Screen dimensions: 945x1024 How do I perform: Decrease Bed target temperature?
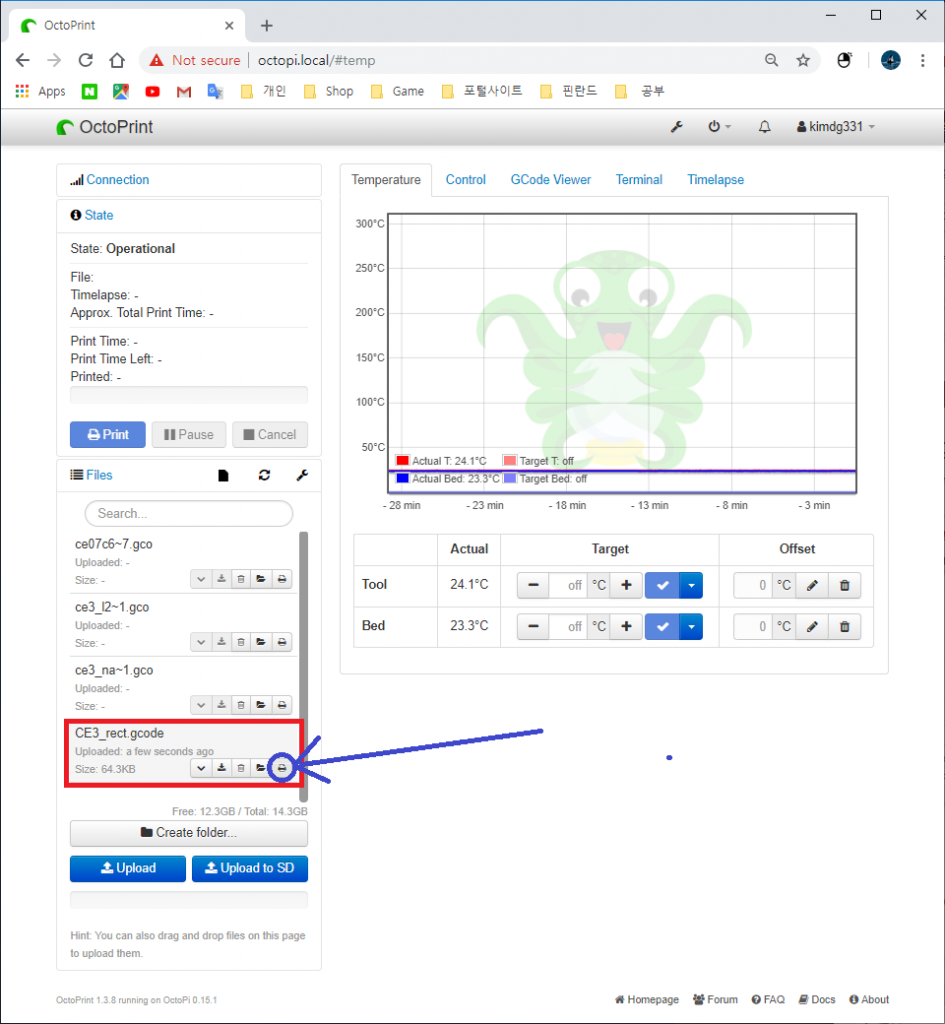[534, 626]
